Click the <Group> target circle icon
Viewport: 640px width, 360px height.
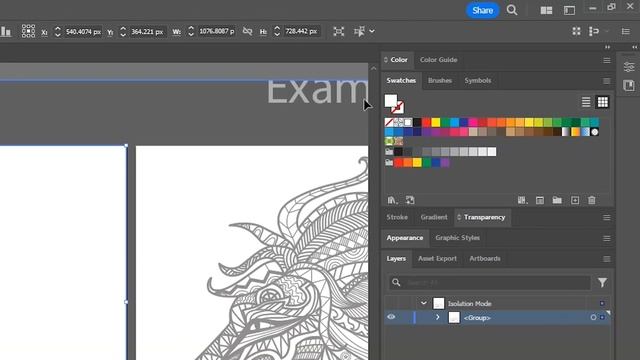click(x=593, y=318)
